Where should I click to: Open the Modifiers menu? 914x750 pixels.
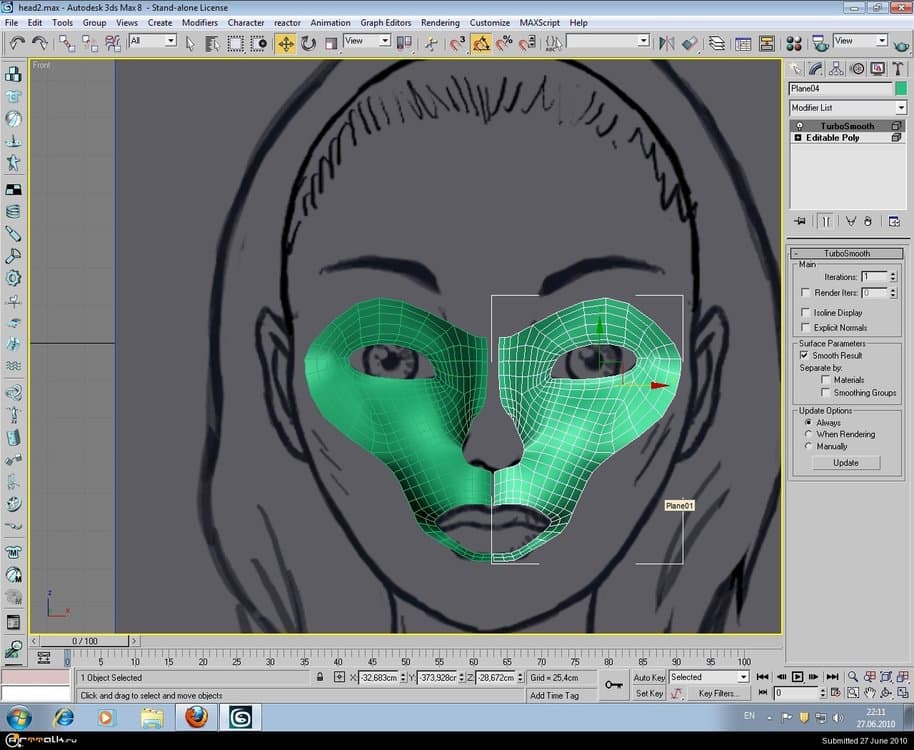click(199, 22)
